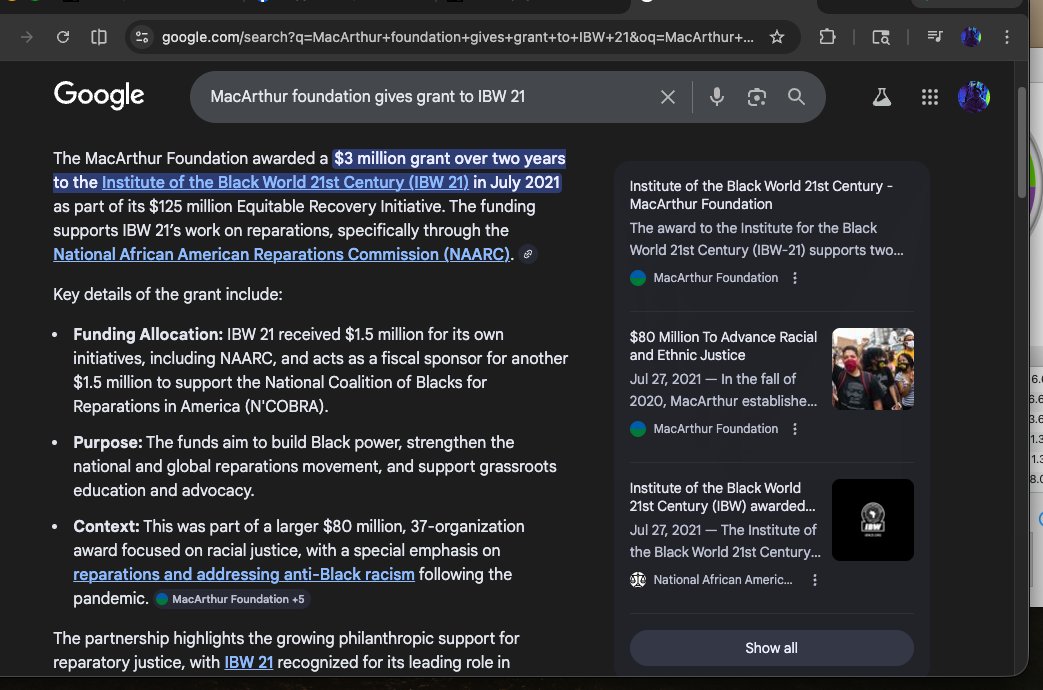Screen dimensions: 1043x690
Task: Click into the Google search query field
Action: [x=426, y=97]
